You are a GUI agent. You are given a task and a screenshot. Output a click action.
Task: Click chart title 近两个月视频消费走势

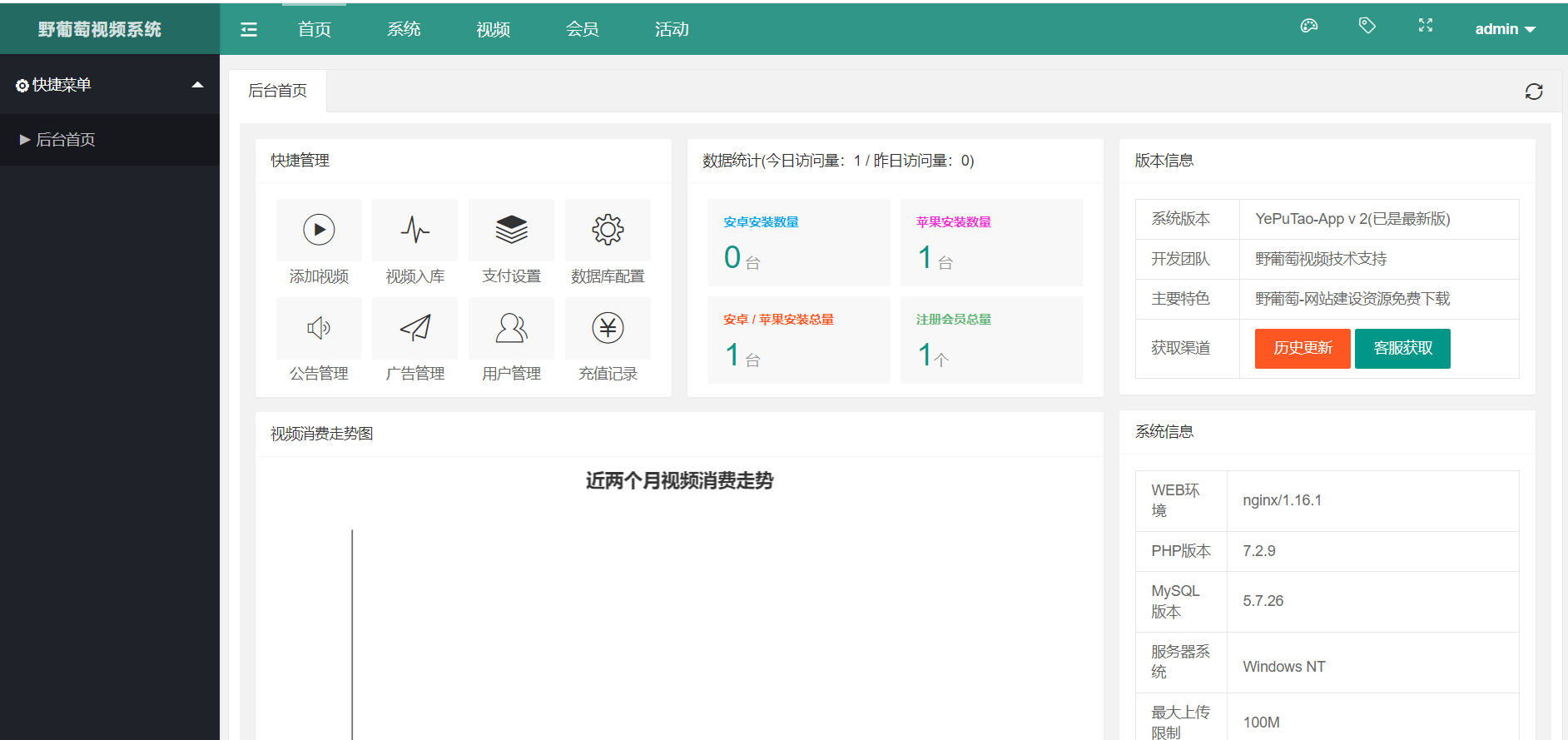pyautogui.click(x=680, y=480)
